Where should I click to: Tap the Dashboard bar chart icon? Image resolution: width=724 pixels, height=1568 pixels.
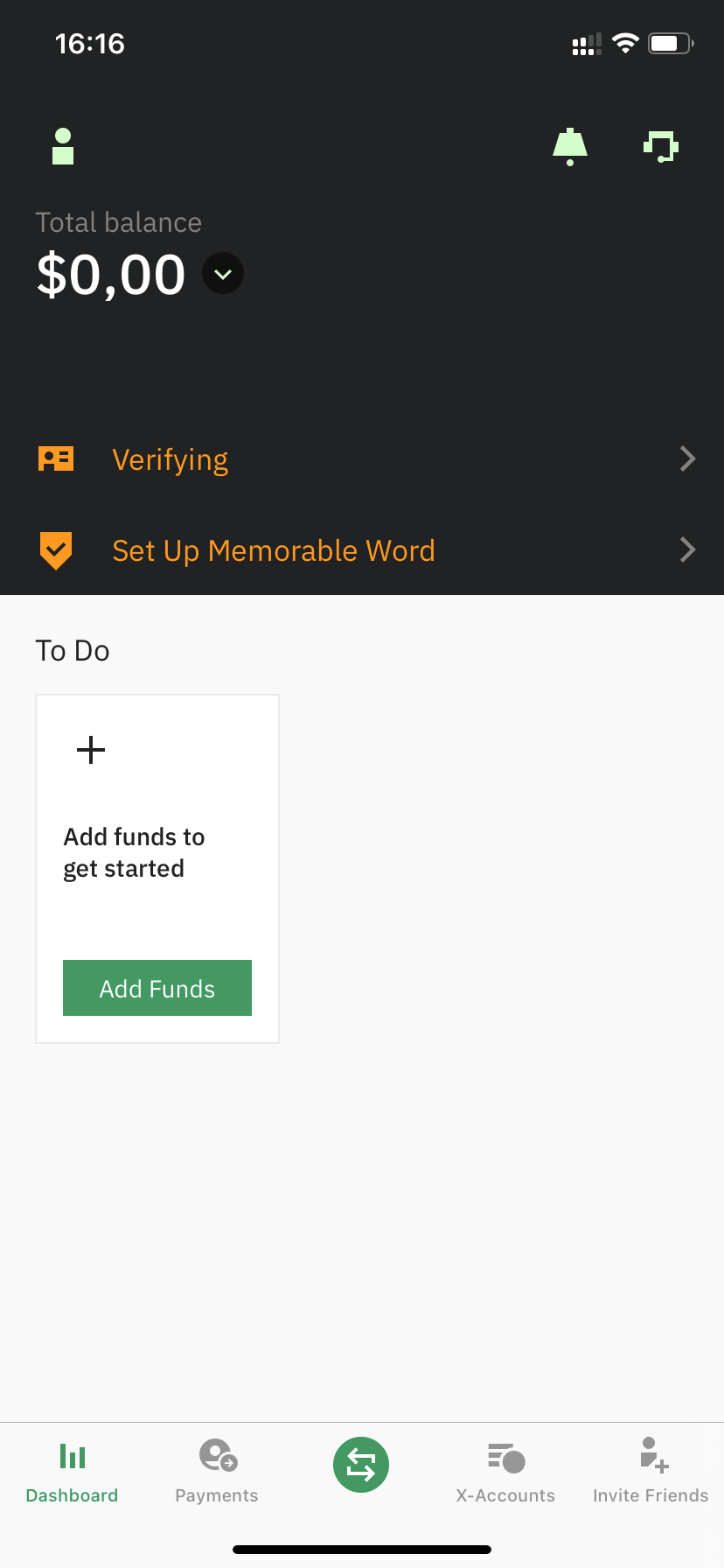click(73, 1456)
